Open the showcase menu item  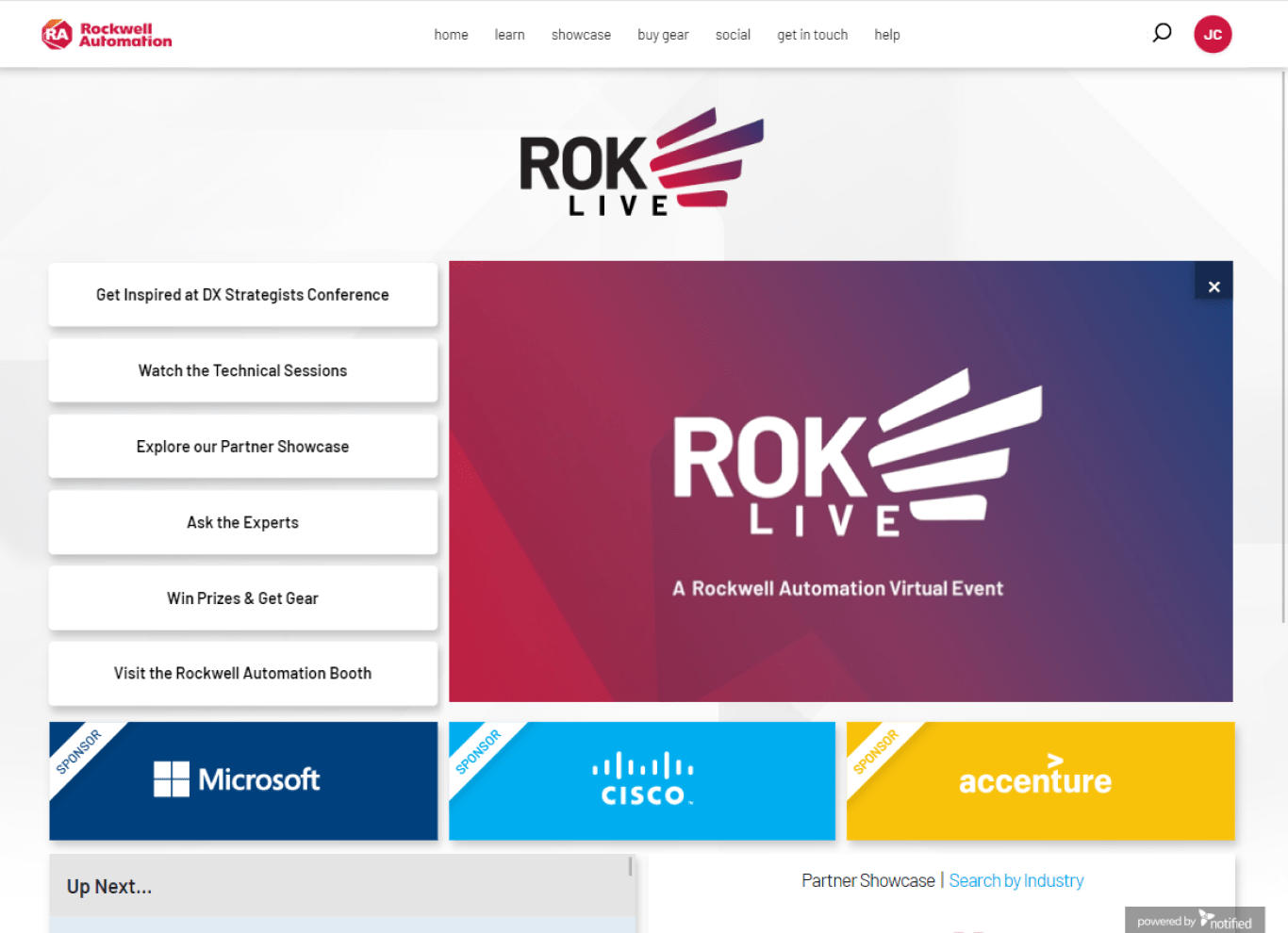tap(581, 34)
